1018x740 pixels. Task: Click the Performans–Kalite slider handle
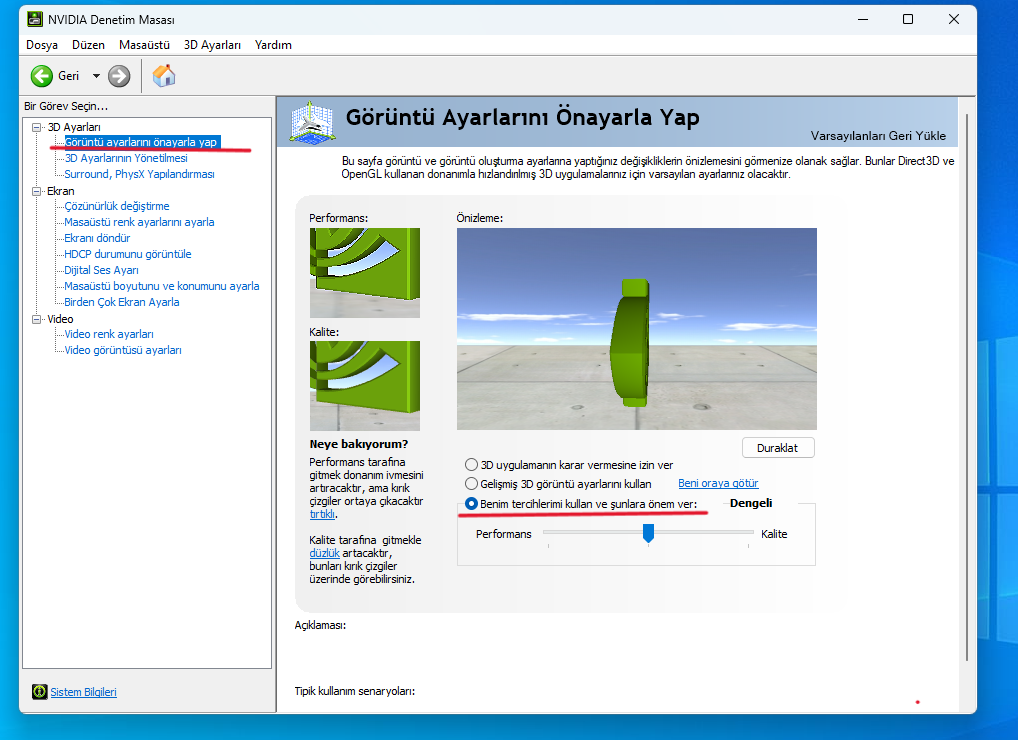pos(648,534)
